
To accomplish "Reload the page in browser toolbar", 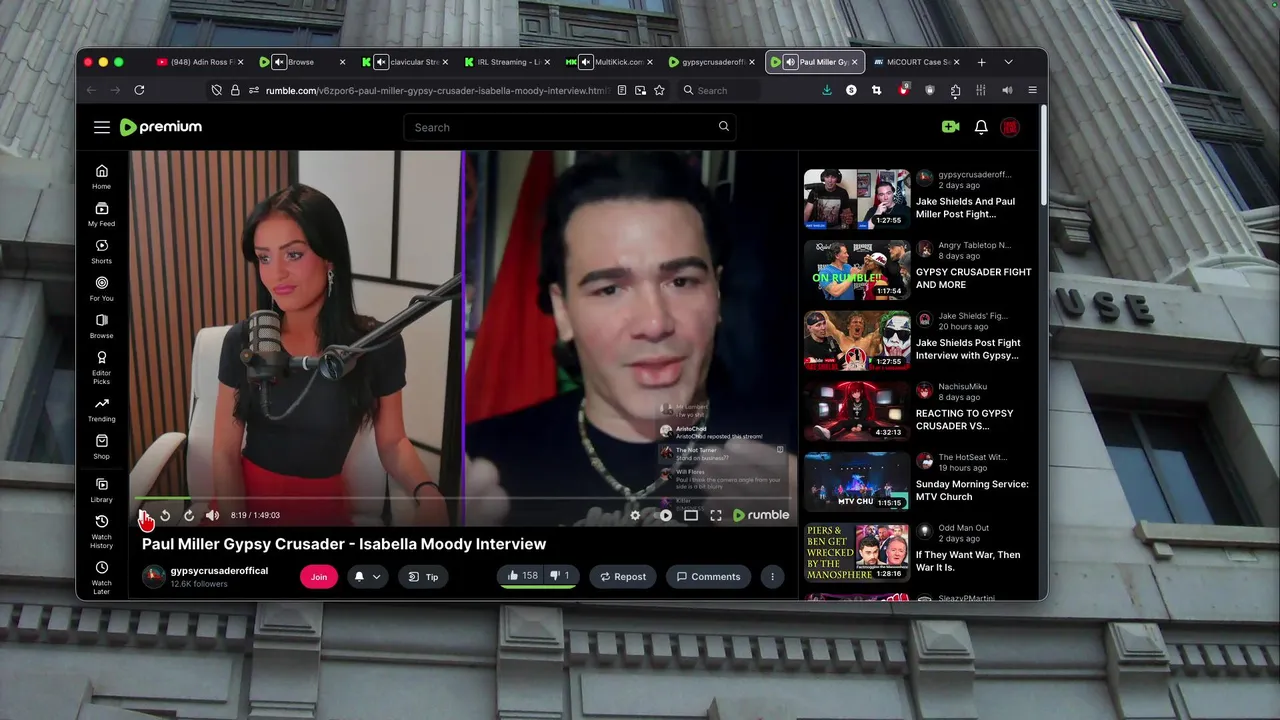I will click(x=139, y=90).
